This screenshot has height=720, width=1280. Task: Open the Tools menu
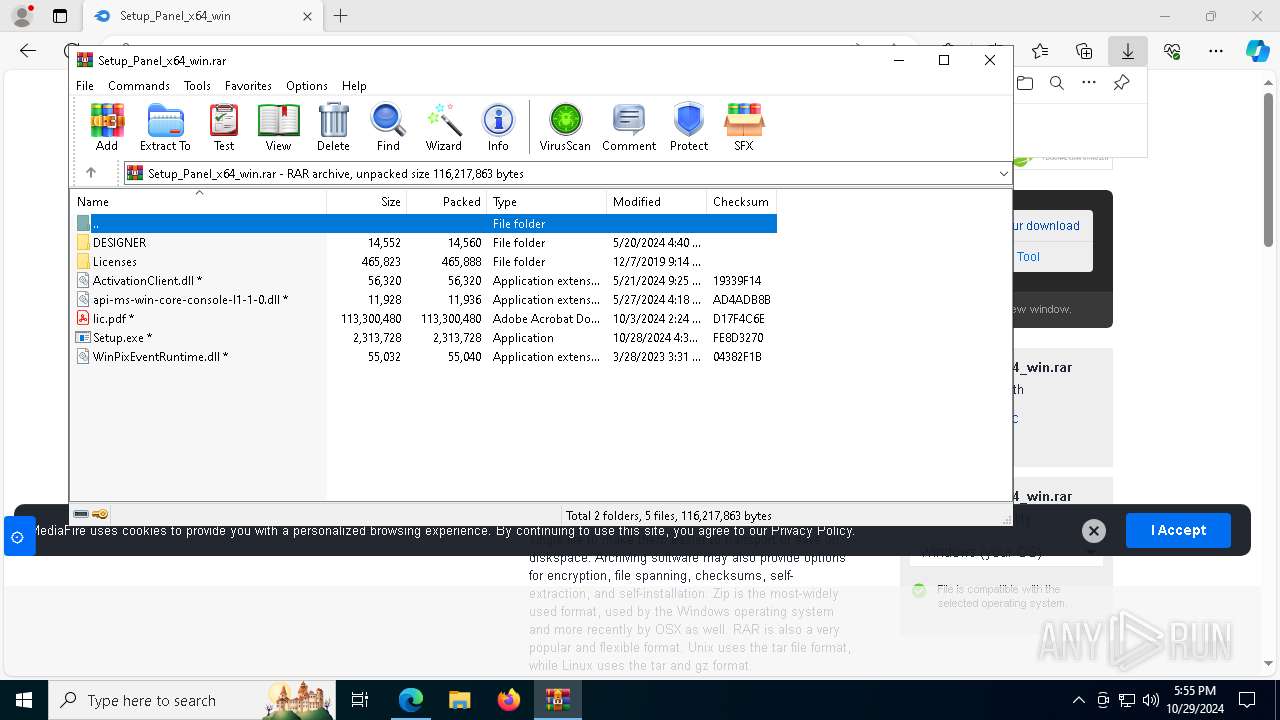[197, 86]
